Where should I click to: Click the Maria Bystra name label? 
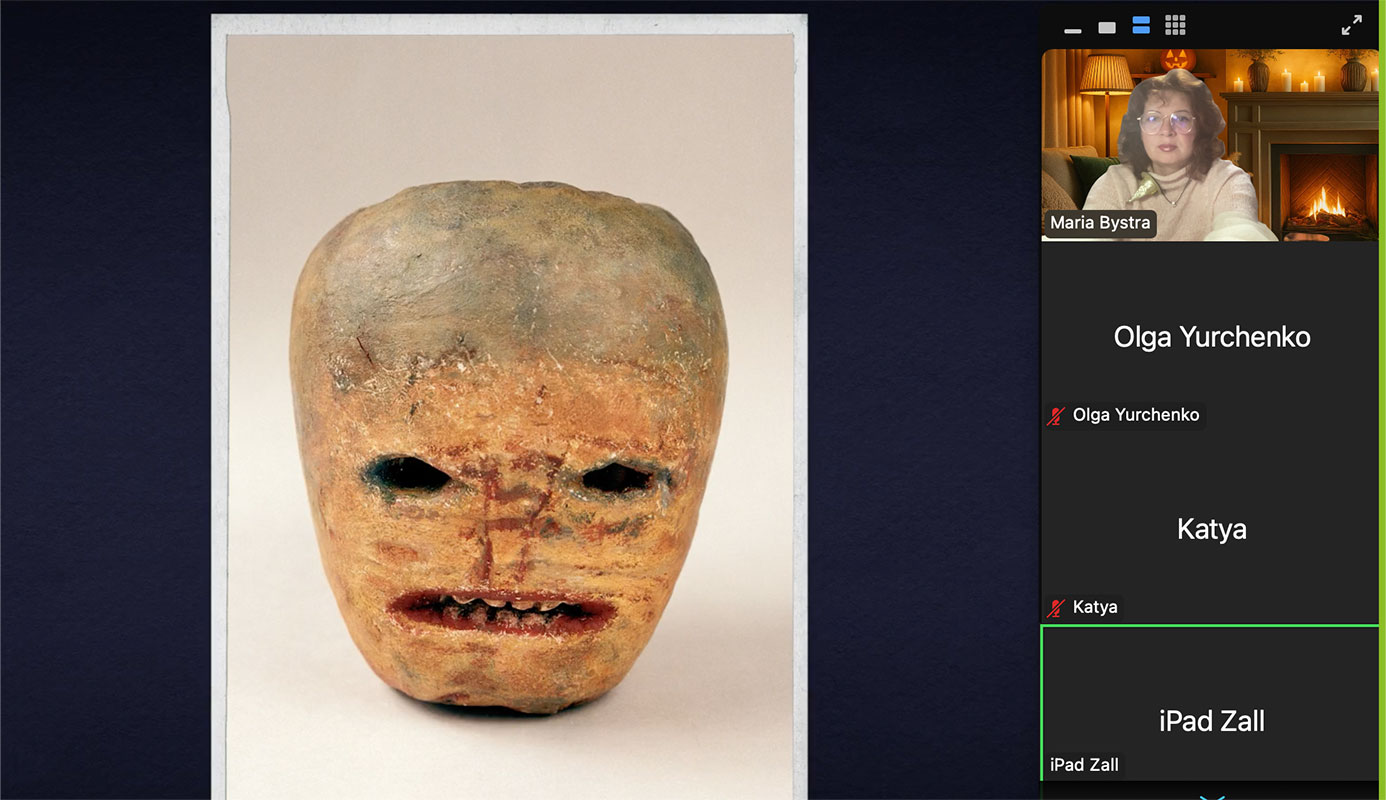click(x=1100, y=223)
